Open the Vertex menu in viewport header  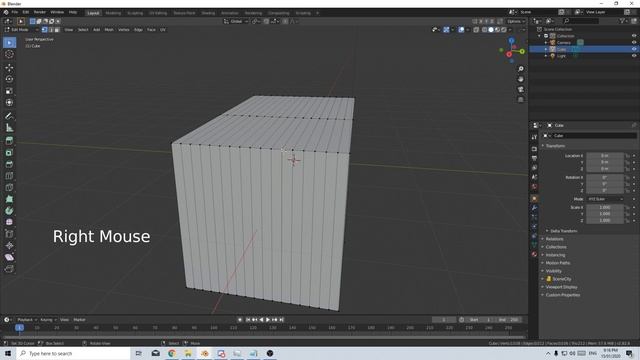click(x=124, y=30)
